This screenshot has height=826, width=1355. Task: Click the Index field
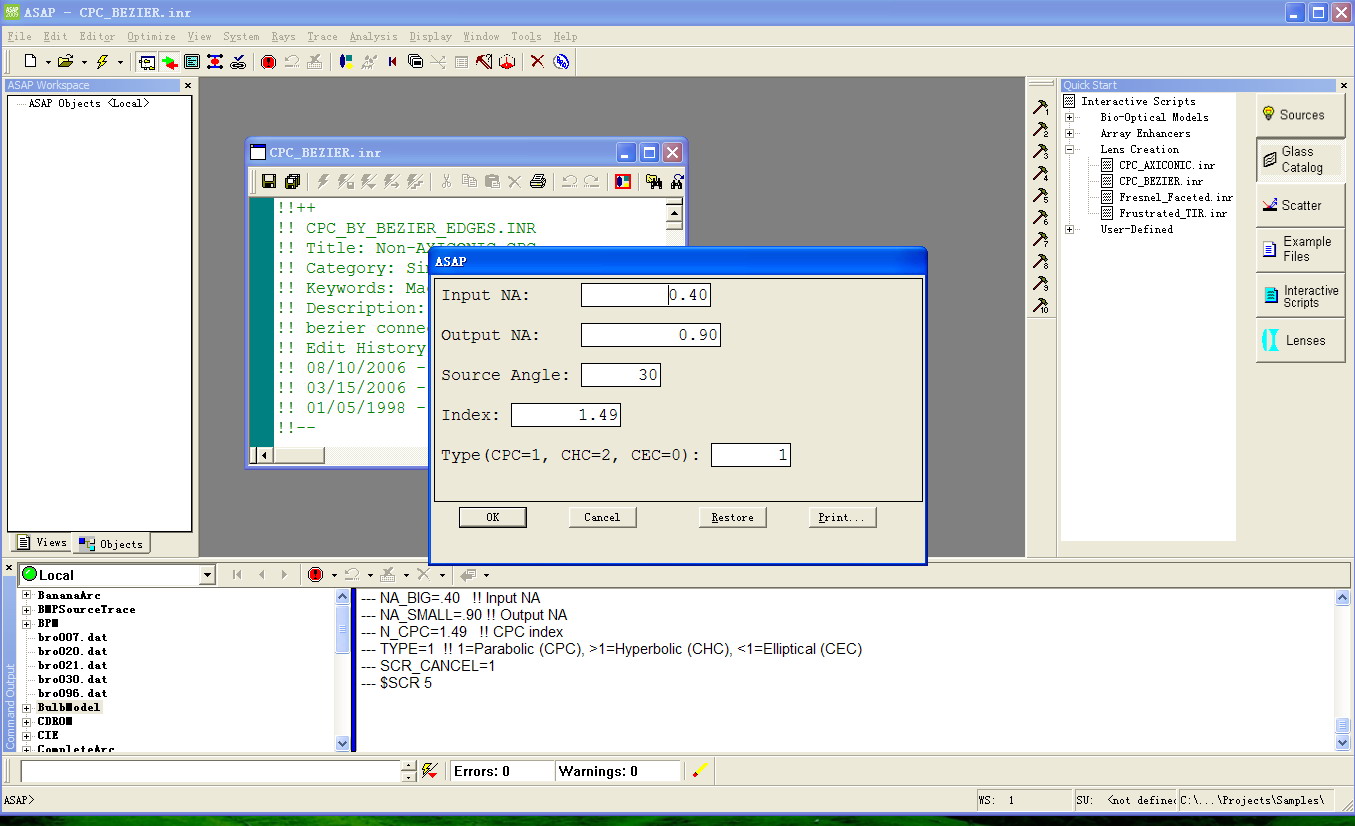(x=565, y=415)
